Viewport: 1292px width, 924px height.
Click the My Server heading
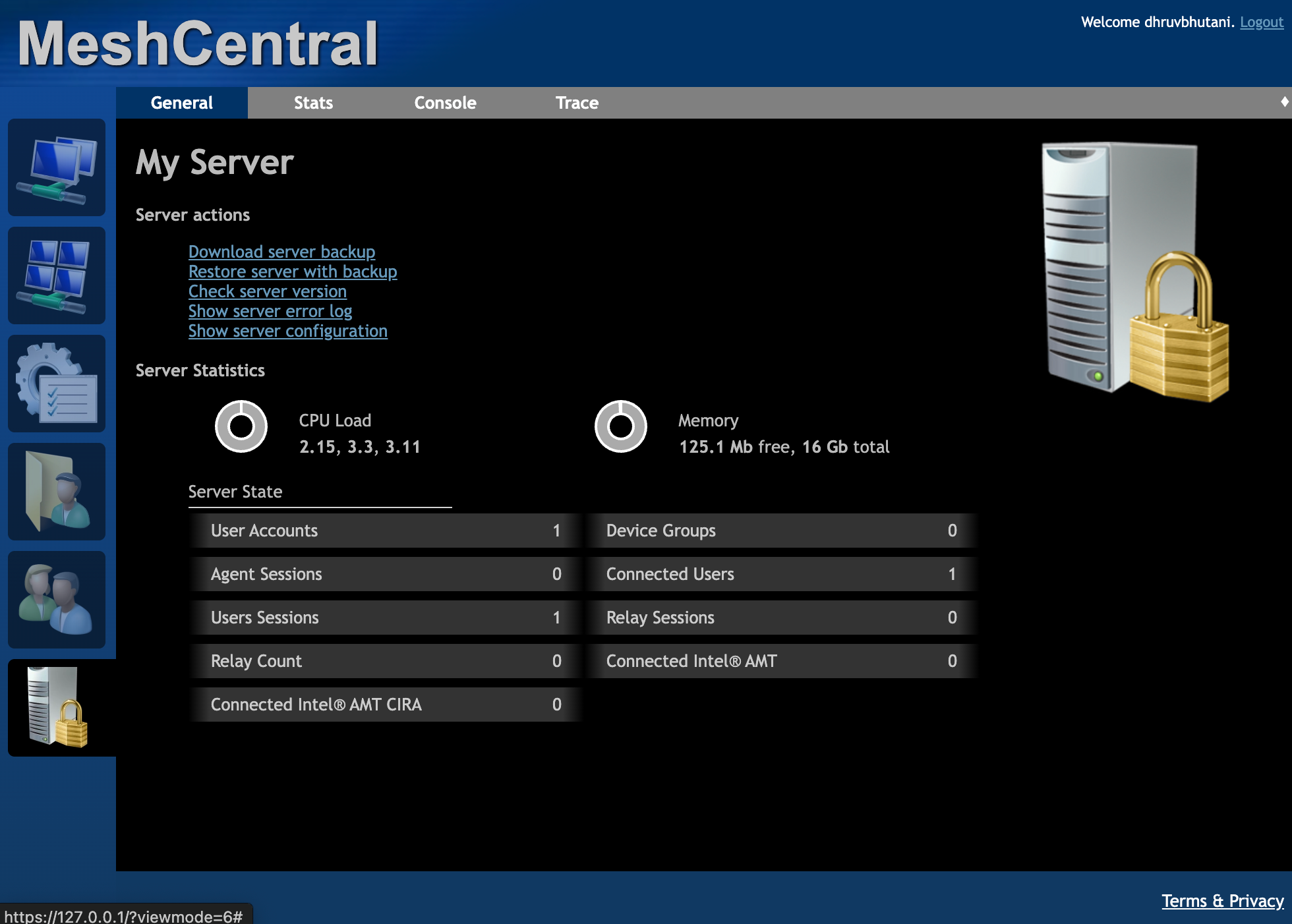pyautogui.click(x=215, y=162)
